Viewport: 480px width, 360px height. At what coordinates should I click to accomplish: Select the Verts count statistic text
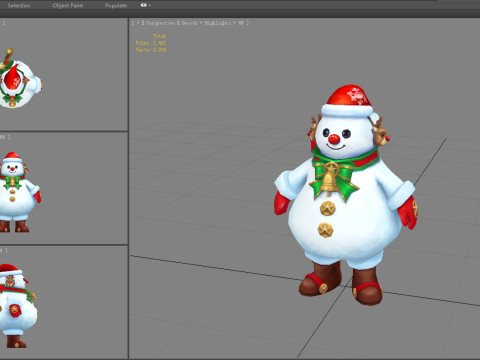[x=151, y=50]
